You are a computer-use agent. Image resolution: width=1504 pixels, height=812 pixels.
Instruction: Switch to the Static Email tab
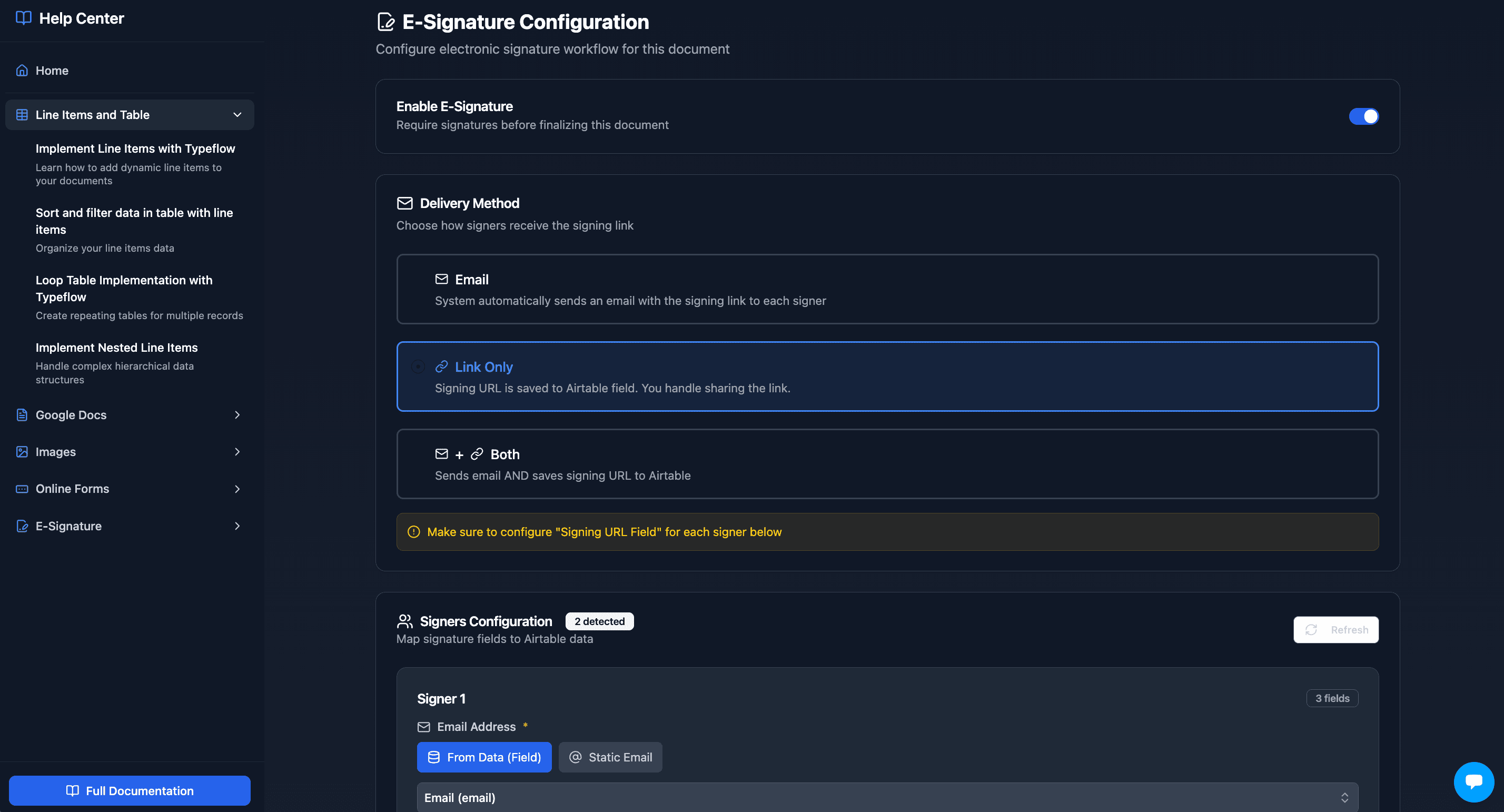pyautogui.click(x=610, y=757)
